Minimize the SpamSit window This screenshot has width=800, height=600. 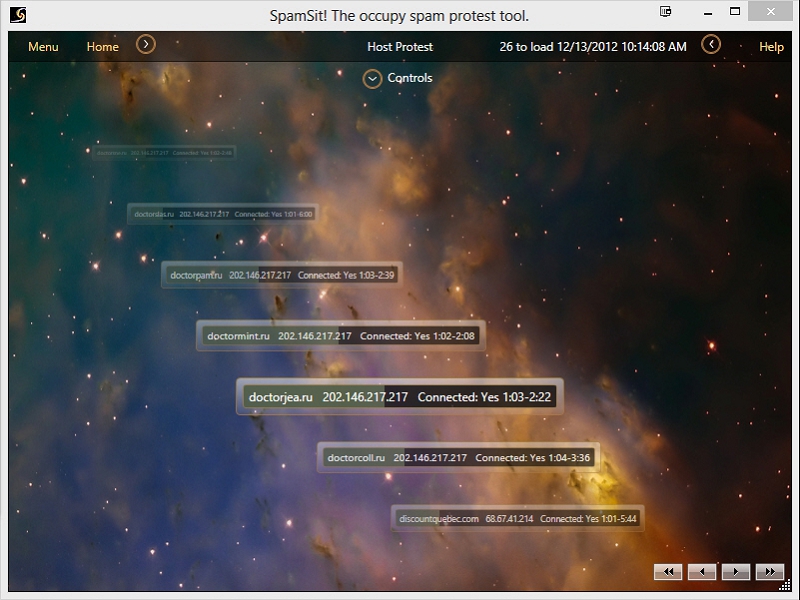coord(708,13)
